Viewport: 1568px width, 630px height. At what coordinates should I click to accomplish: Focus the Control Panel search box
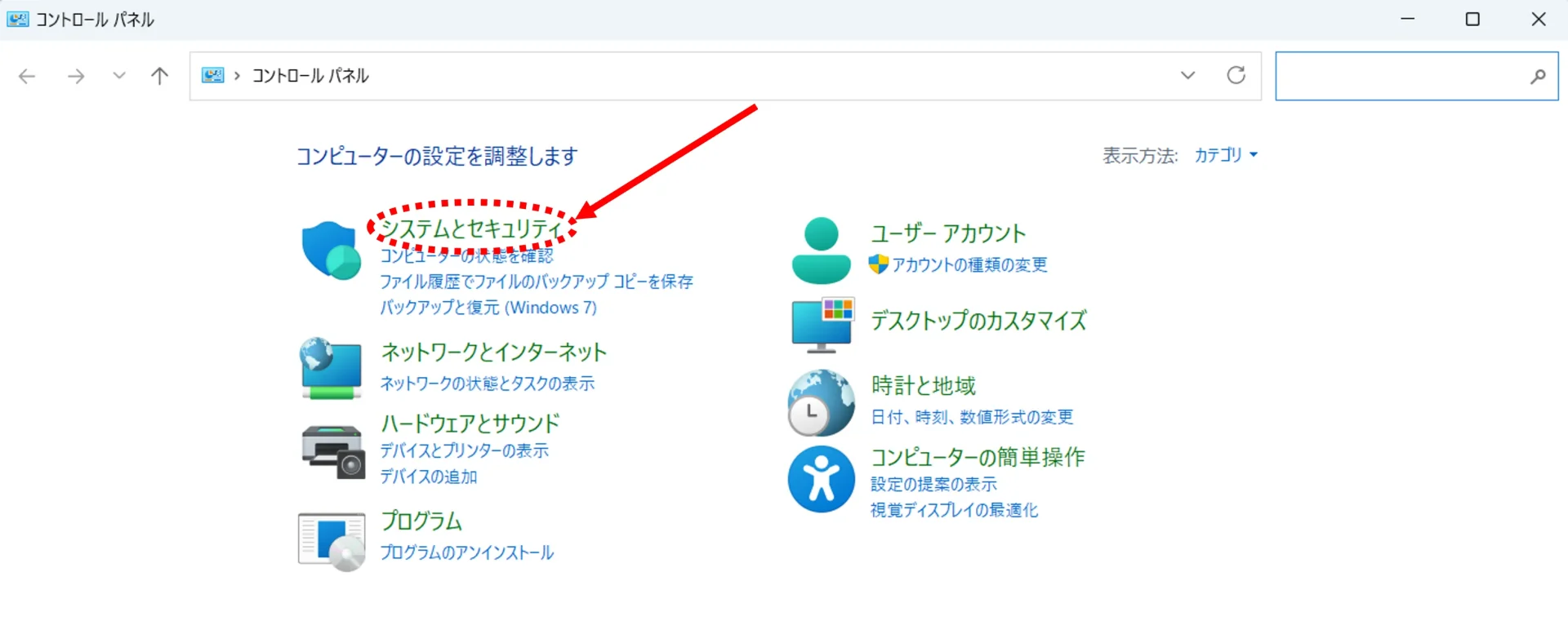tap(1417, 76)
